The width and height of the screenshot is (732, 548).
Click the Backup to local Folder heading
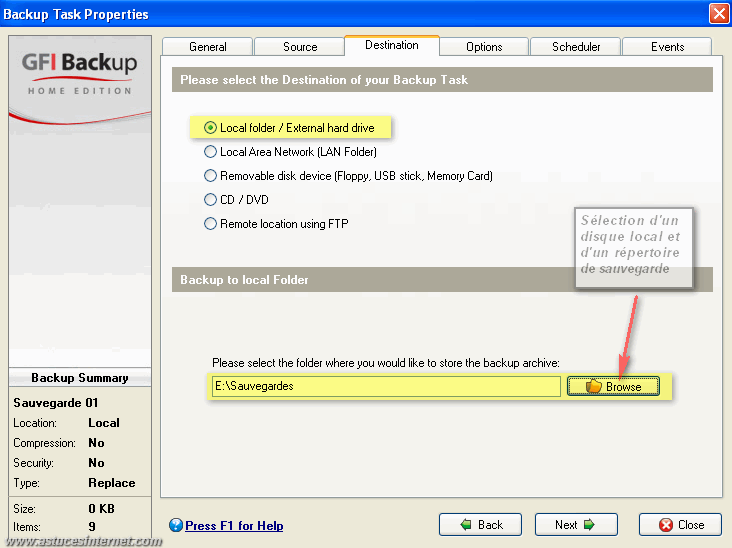tap(244, 280)
